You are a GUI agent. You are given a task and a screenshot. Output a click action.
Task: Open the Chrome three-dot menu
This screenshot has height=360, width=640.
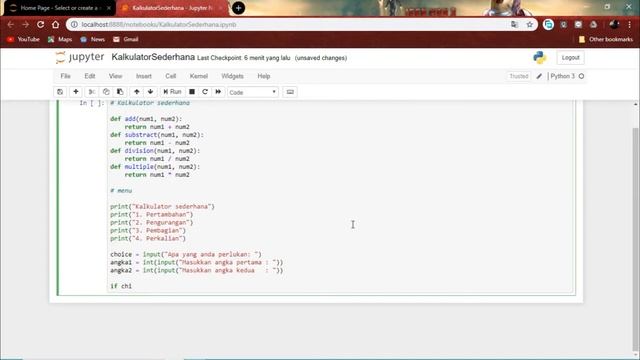630,24
